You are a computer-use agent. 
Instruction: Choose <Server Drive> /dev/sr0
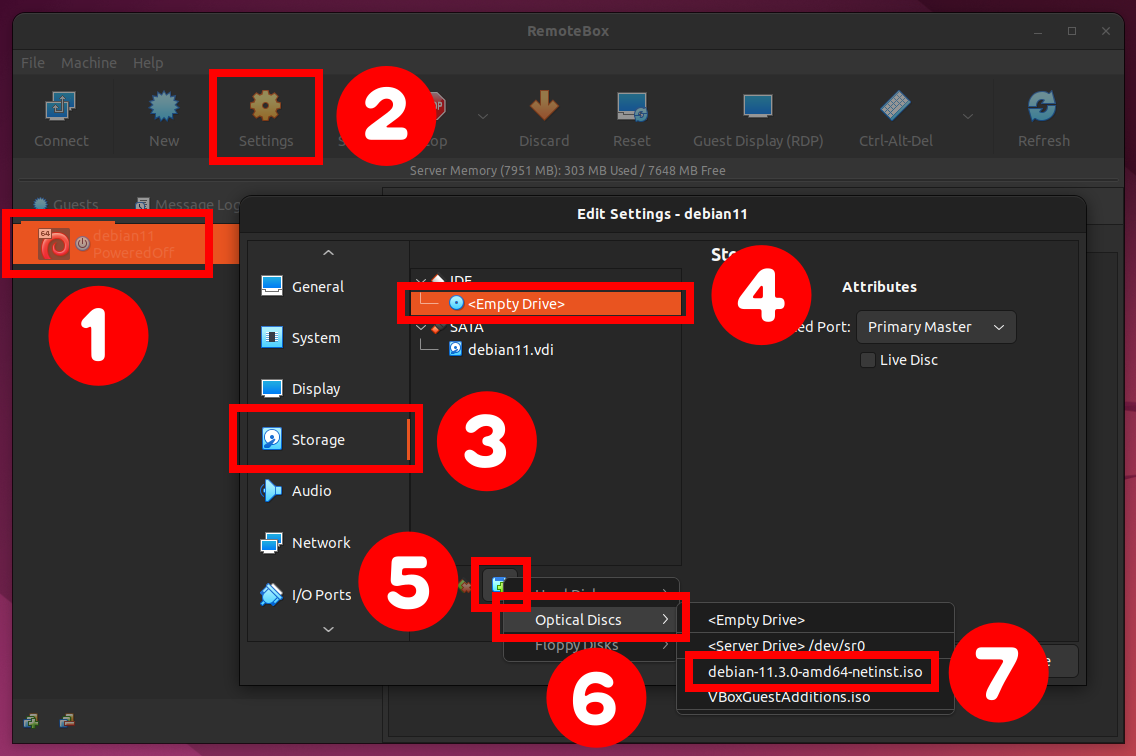coord(815,646)
